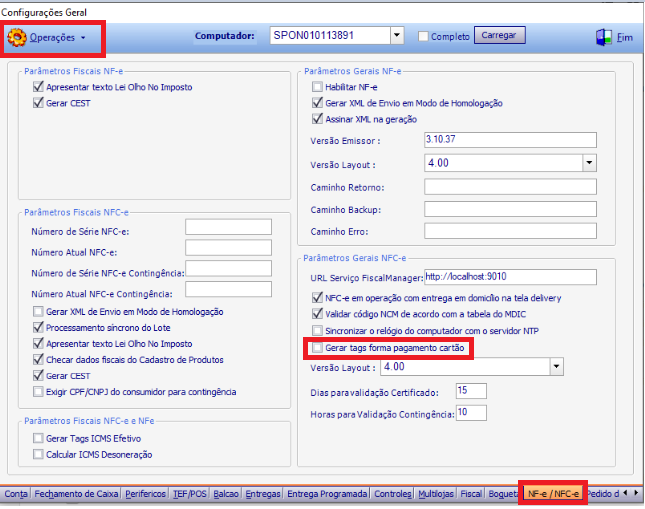
Task: Switch to the TEF/POS tab
Action: [x=190, y=493]
